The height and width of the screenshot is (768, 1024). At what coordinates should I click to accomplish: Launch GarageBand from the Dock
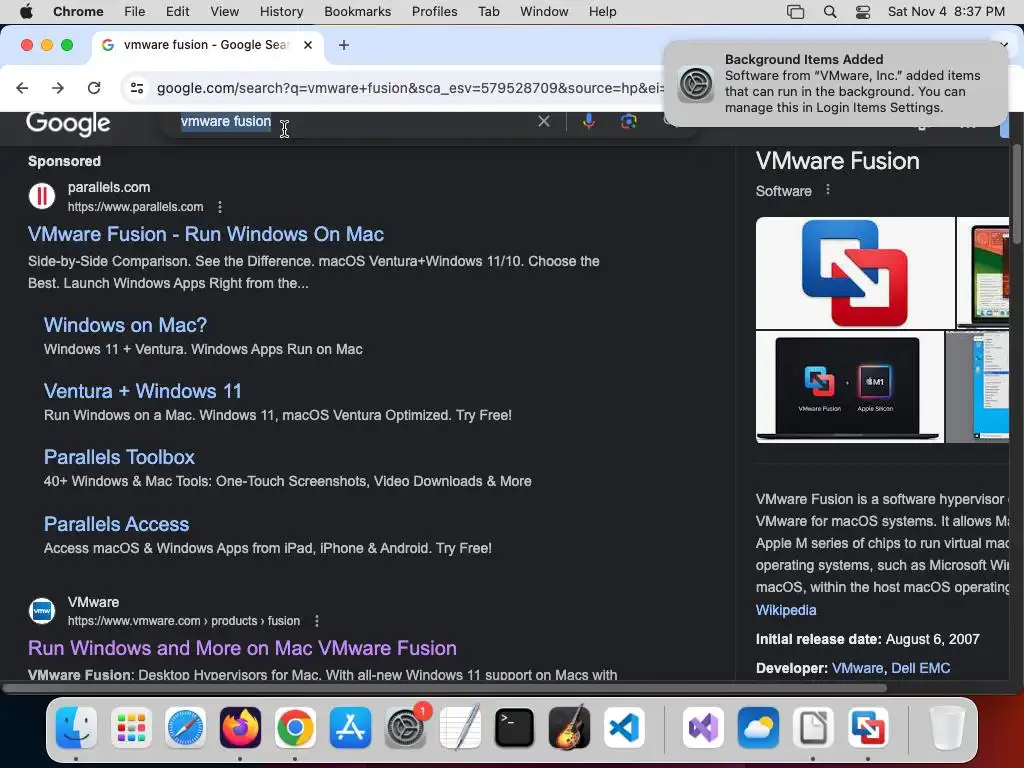569,727
